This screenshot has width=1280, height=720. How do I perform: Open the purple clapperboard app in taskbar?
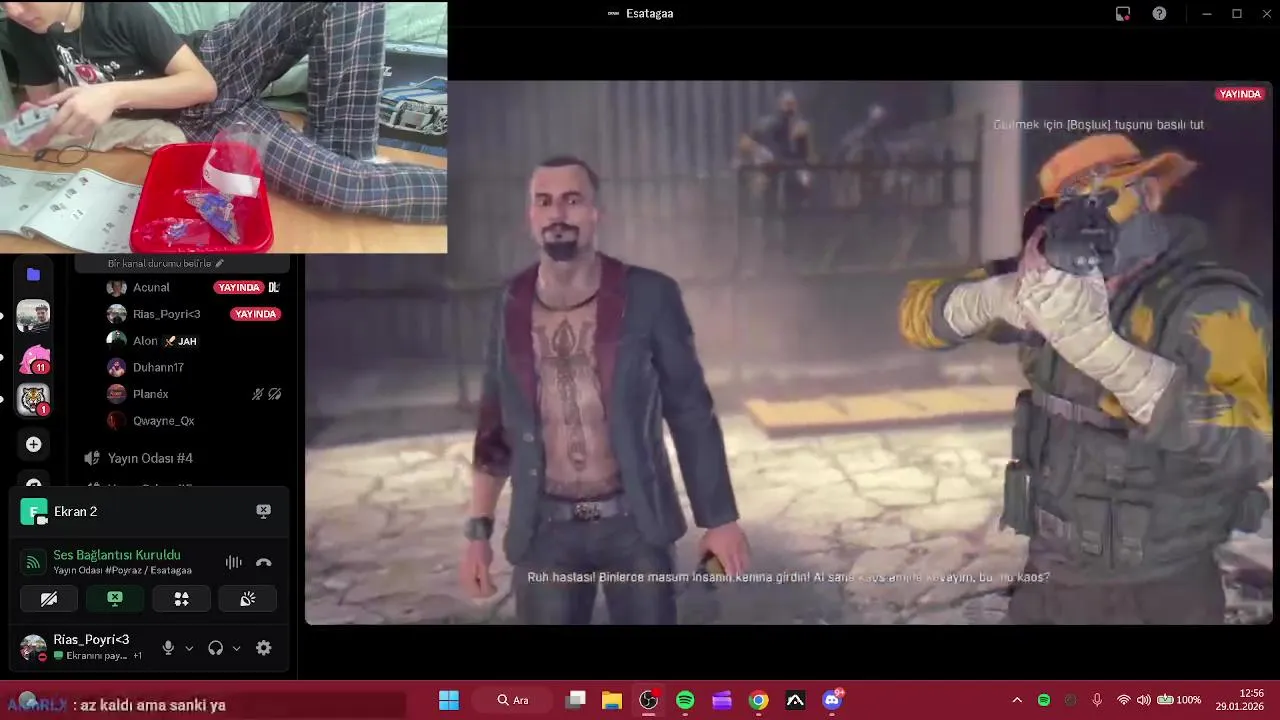(x=722, y=700)
